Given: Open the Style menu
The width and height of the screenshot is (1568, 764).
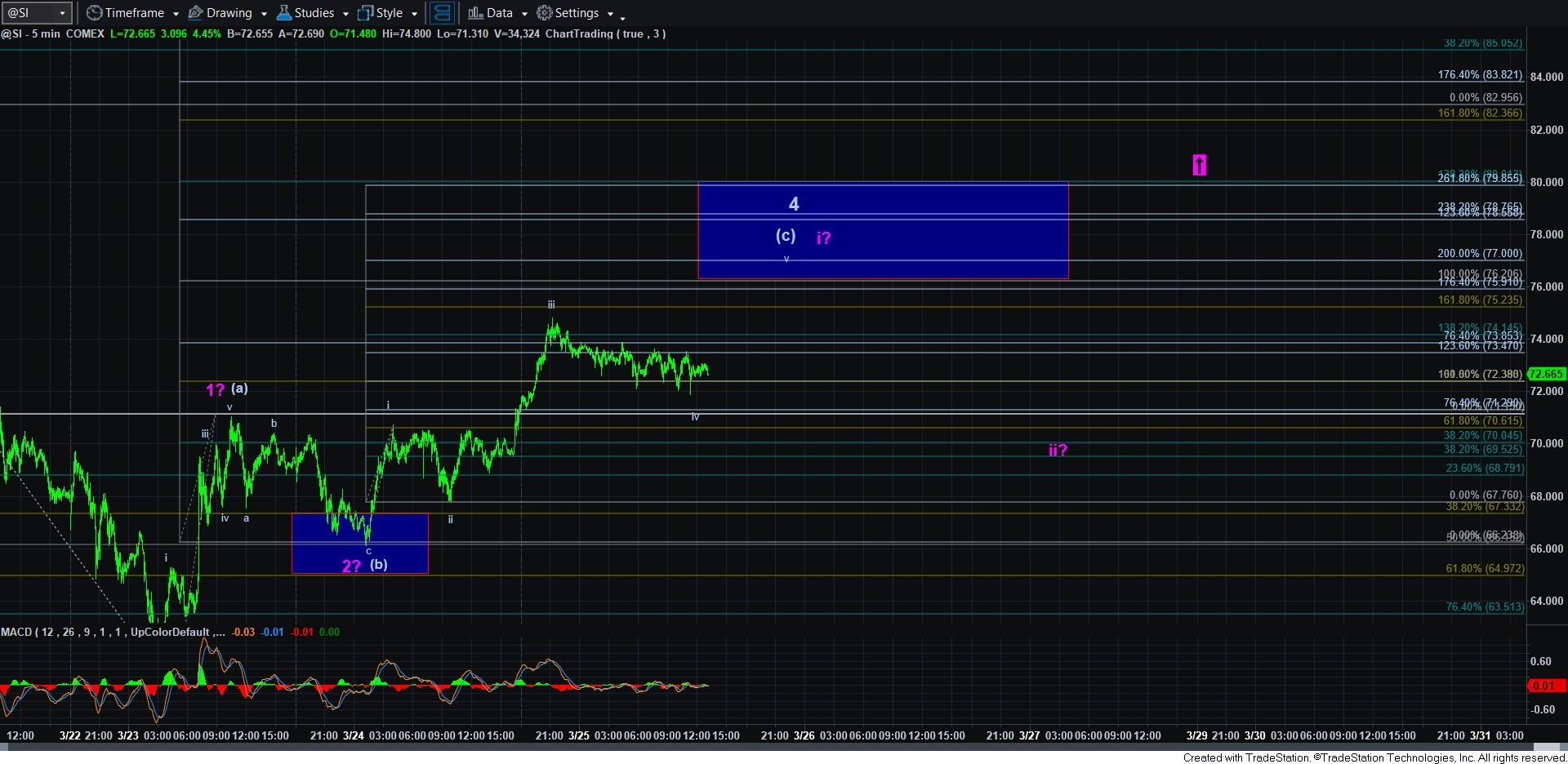Looking at the screenshot, I should (x=390, y=13).
